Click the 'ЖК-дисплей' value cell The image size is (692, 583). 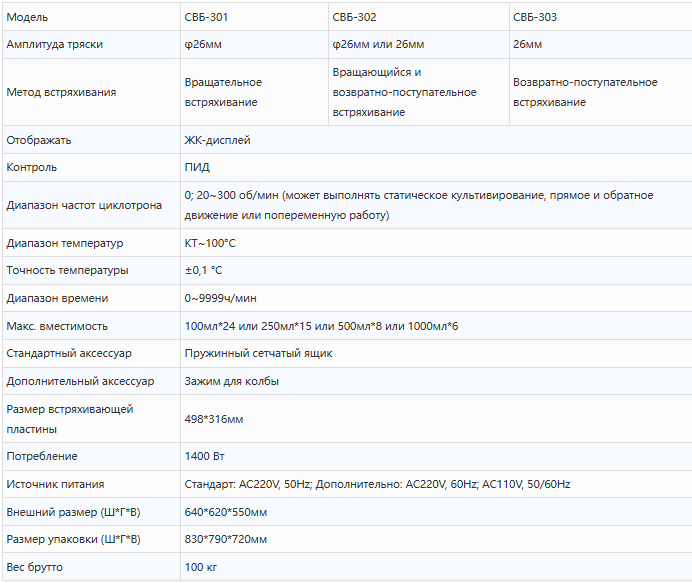(x=218, y=140)
